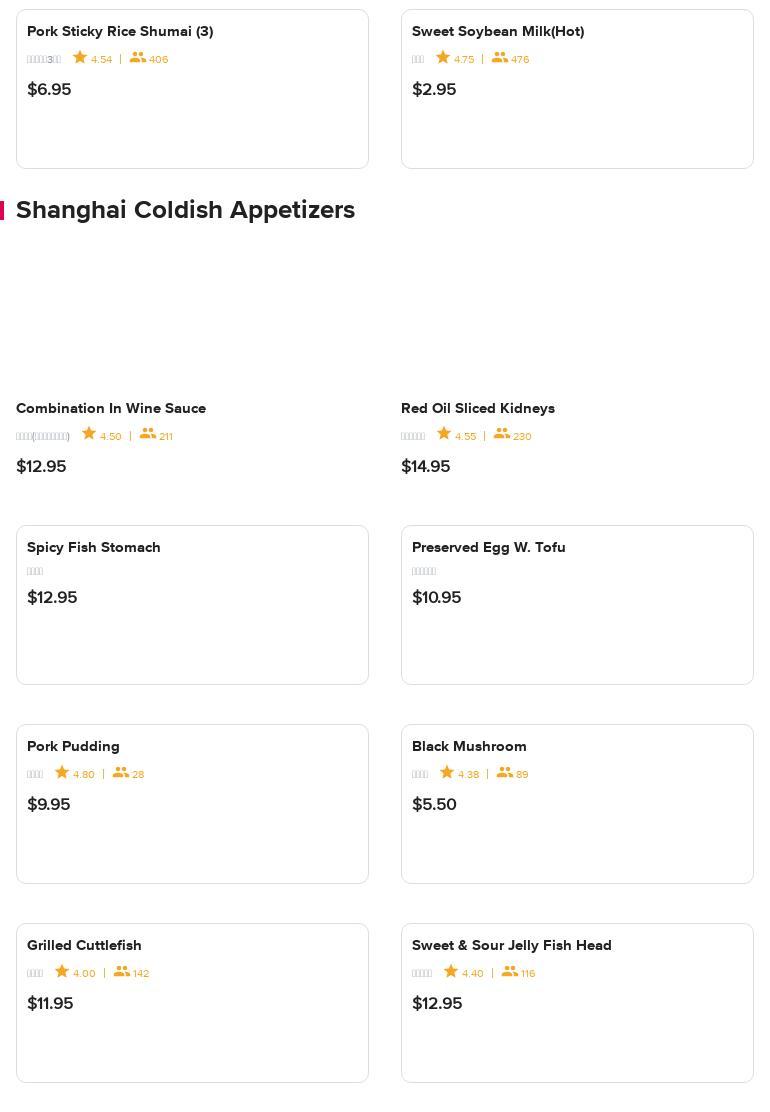
Task: Click people icon on Black Mushroom card
Action: [x=505, y=772]
